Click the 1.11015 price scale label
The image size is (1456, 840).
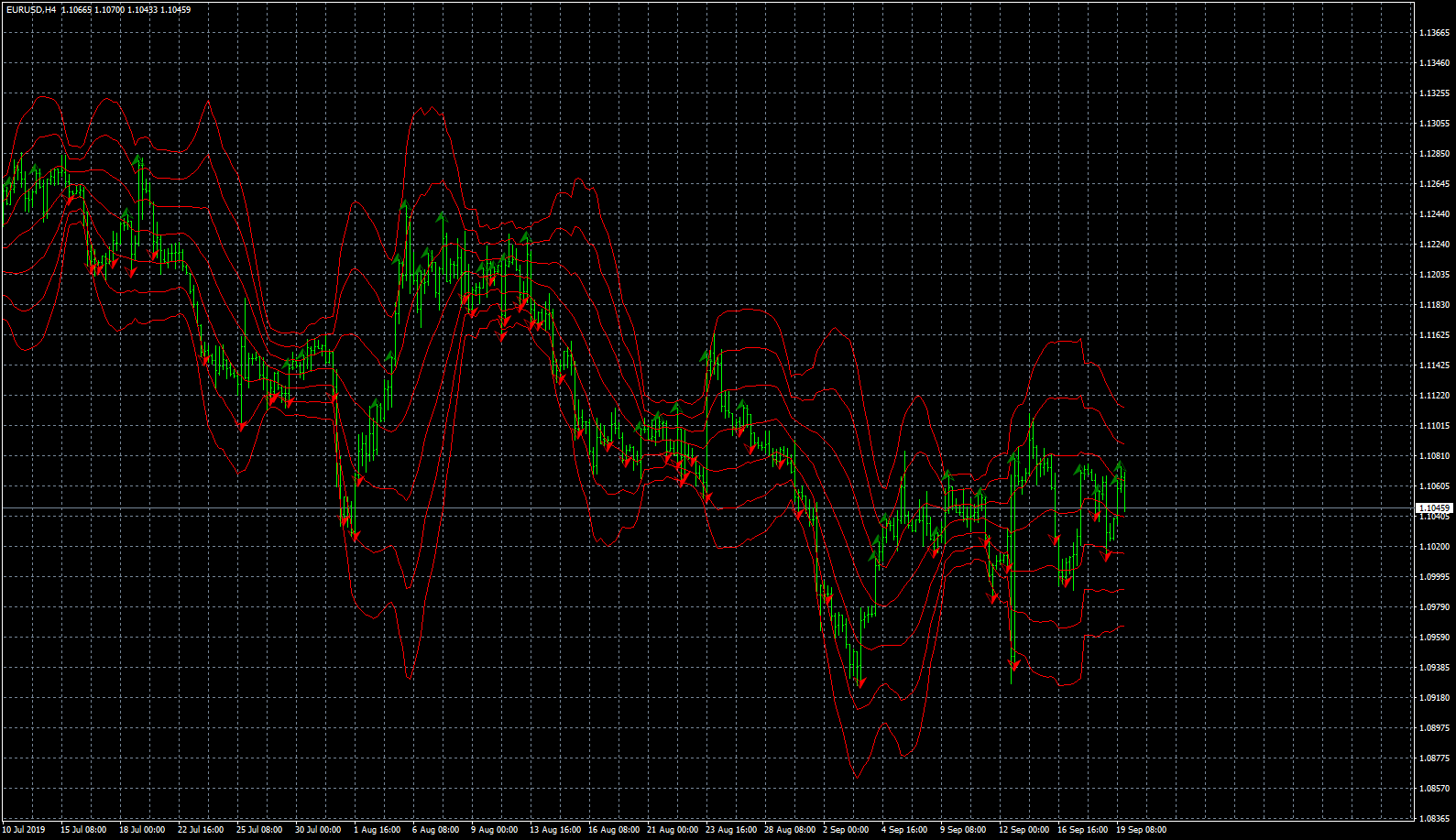[1434, 426]
